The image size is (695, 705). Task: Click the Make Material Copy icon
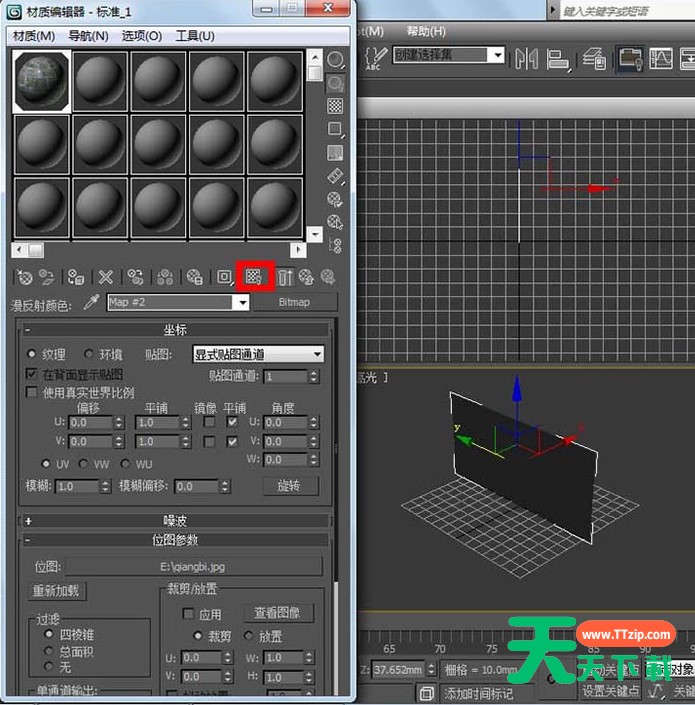click(x=135, y=277)
